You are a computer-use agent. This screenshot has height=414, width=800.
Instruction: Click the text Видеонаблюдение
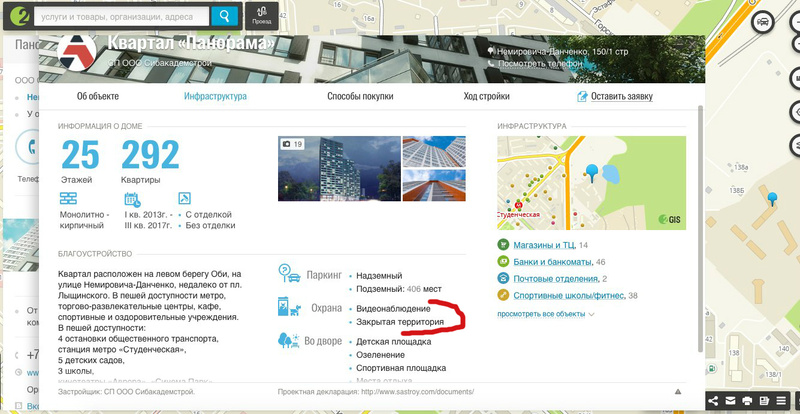point(393,308)
